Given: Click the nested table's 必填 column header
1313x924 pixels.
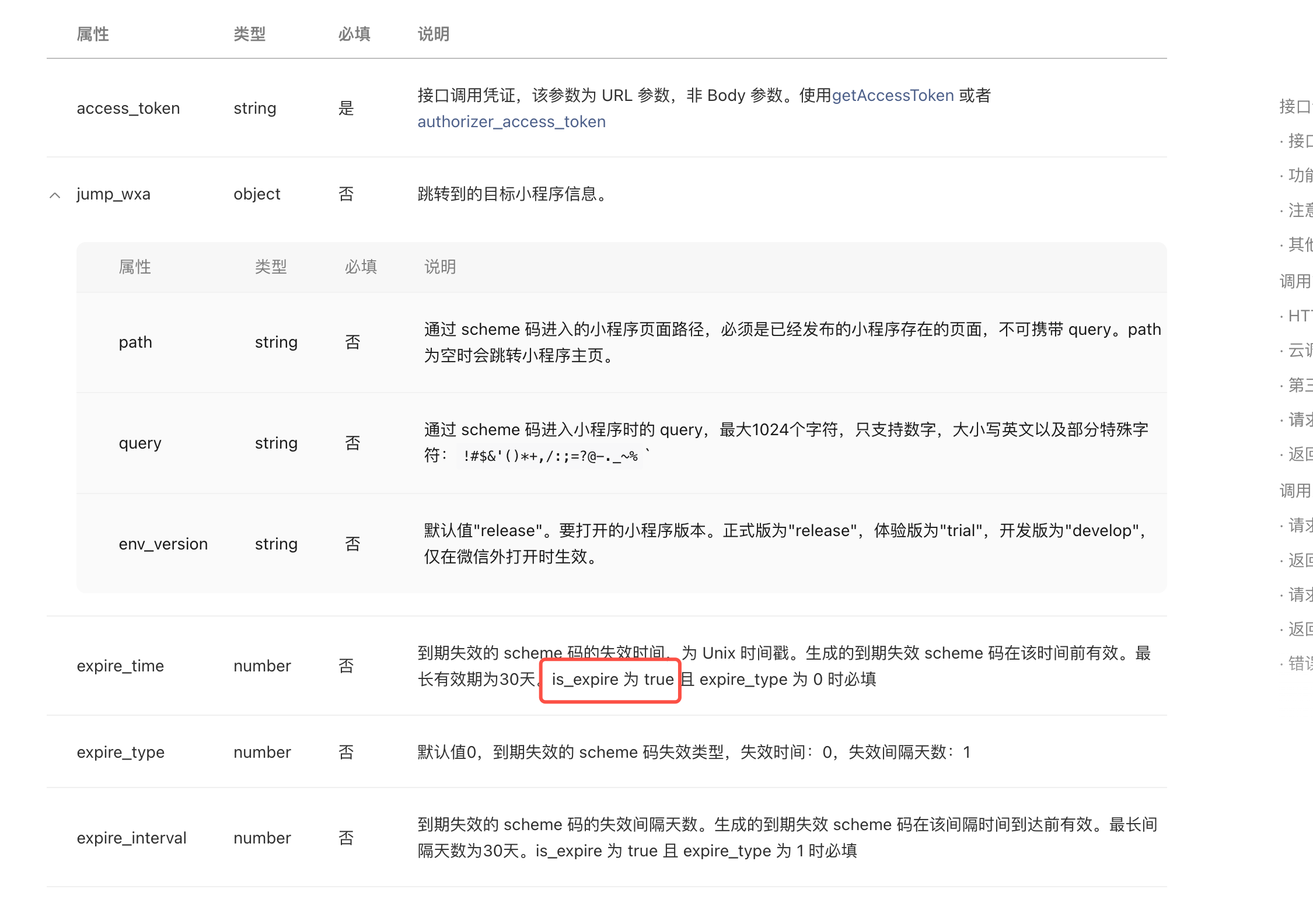Looking at the screenshot, I should click(360, 267).
